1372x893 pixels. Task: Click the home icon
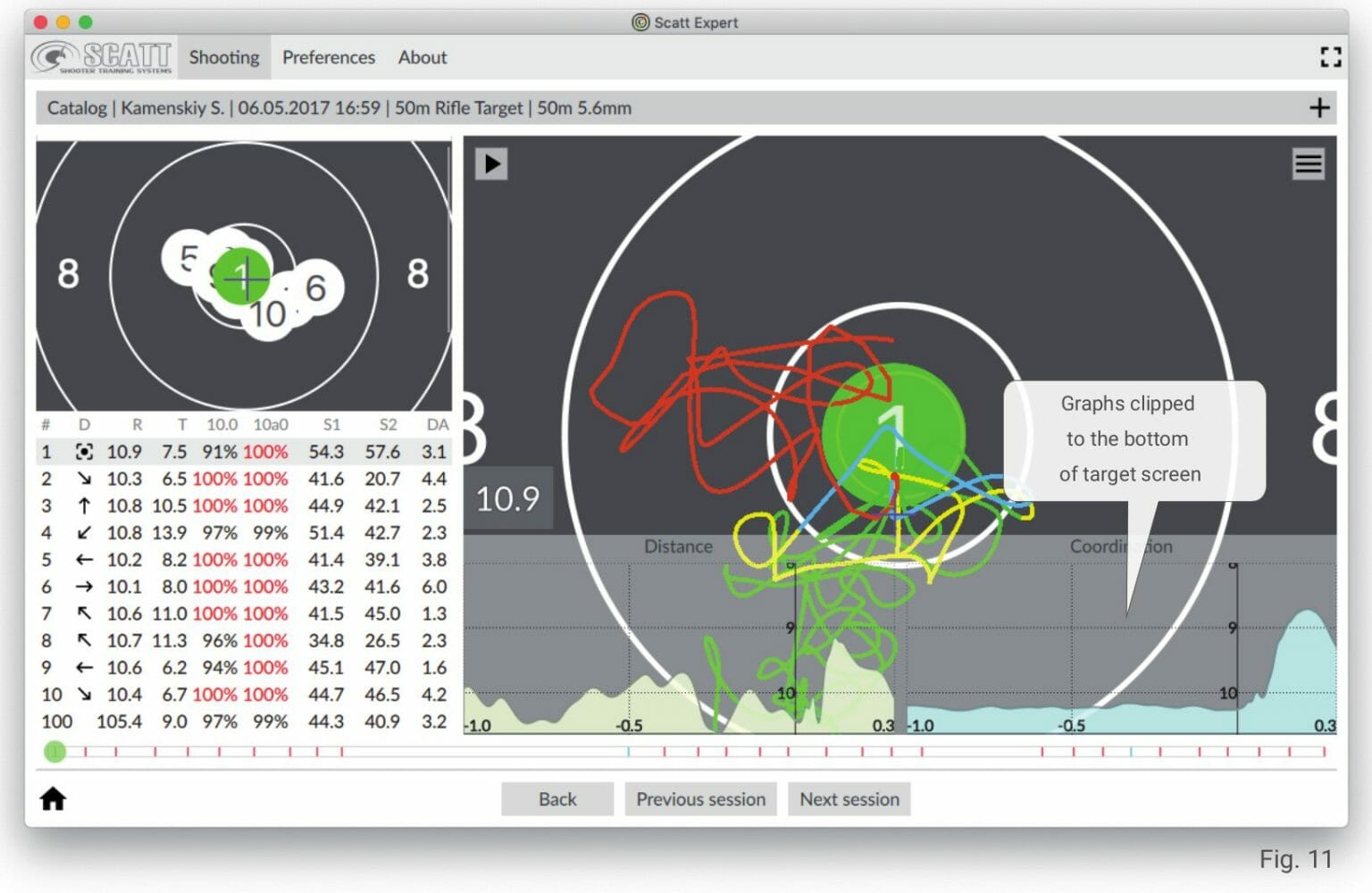point(53,797)
